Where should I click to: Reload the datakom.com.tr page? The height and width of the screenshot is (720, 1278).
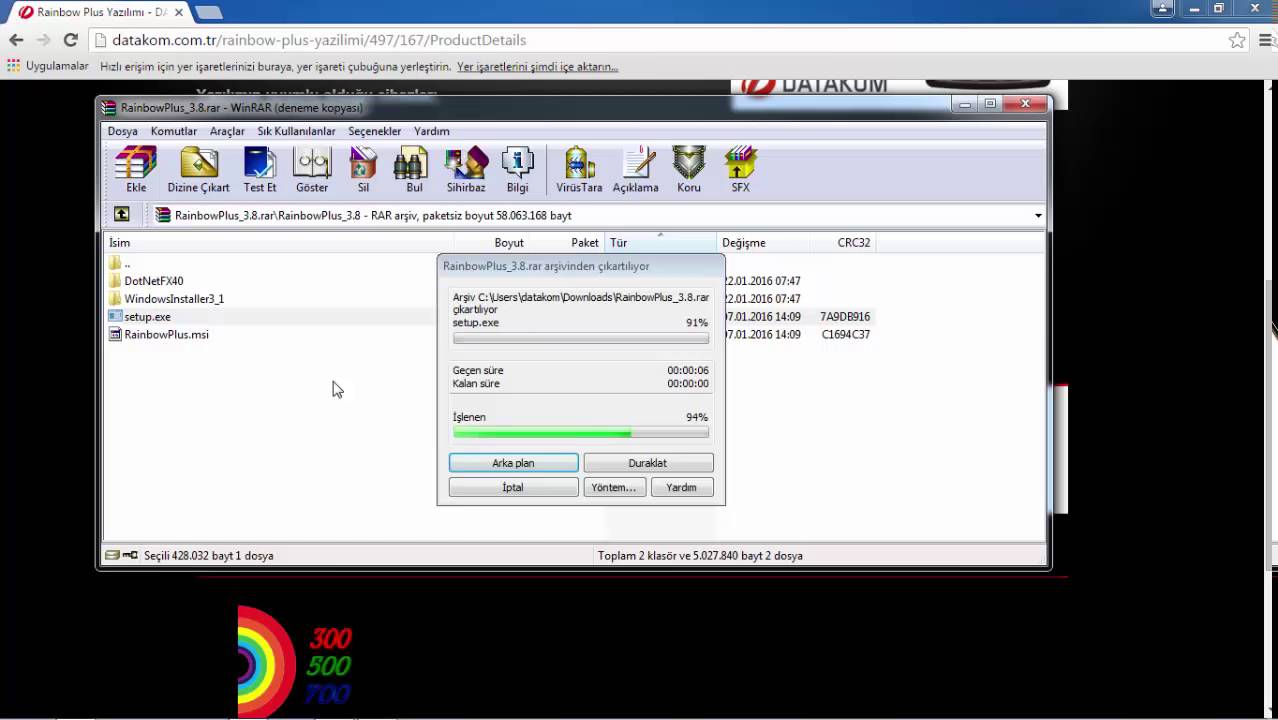pos(70,40)
